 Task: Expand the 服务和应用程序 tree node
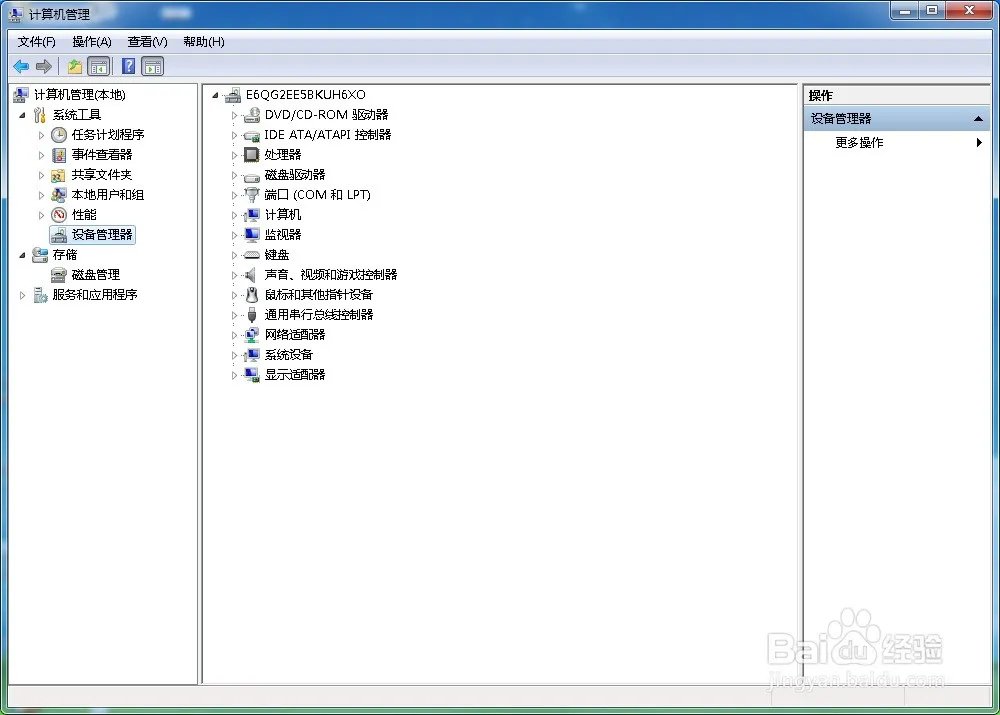[x=22, y=295]
